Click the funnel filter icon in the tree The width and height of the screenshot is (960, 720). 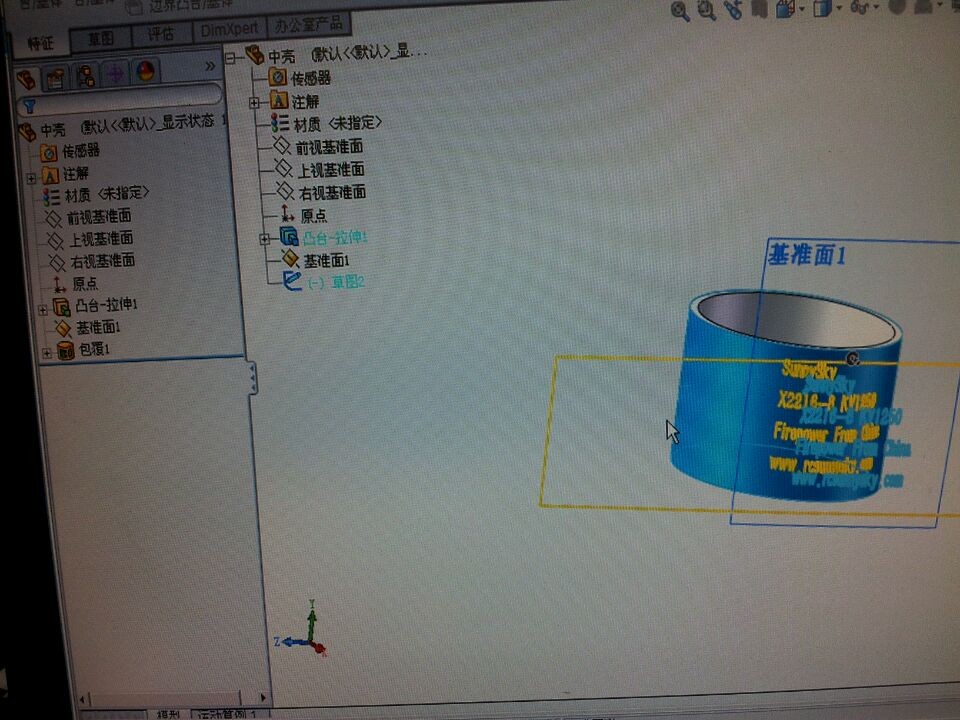click(x=29, y=107)
